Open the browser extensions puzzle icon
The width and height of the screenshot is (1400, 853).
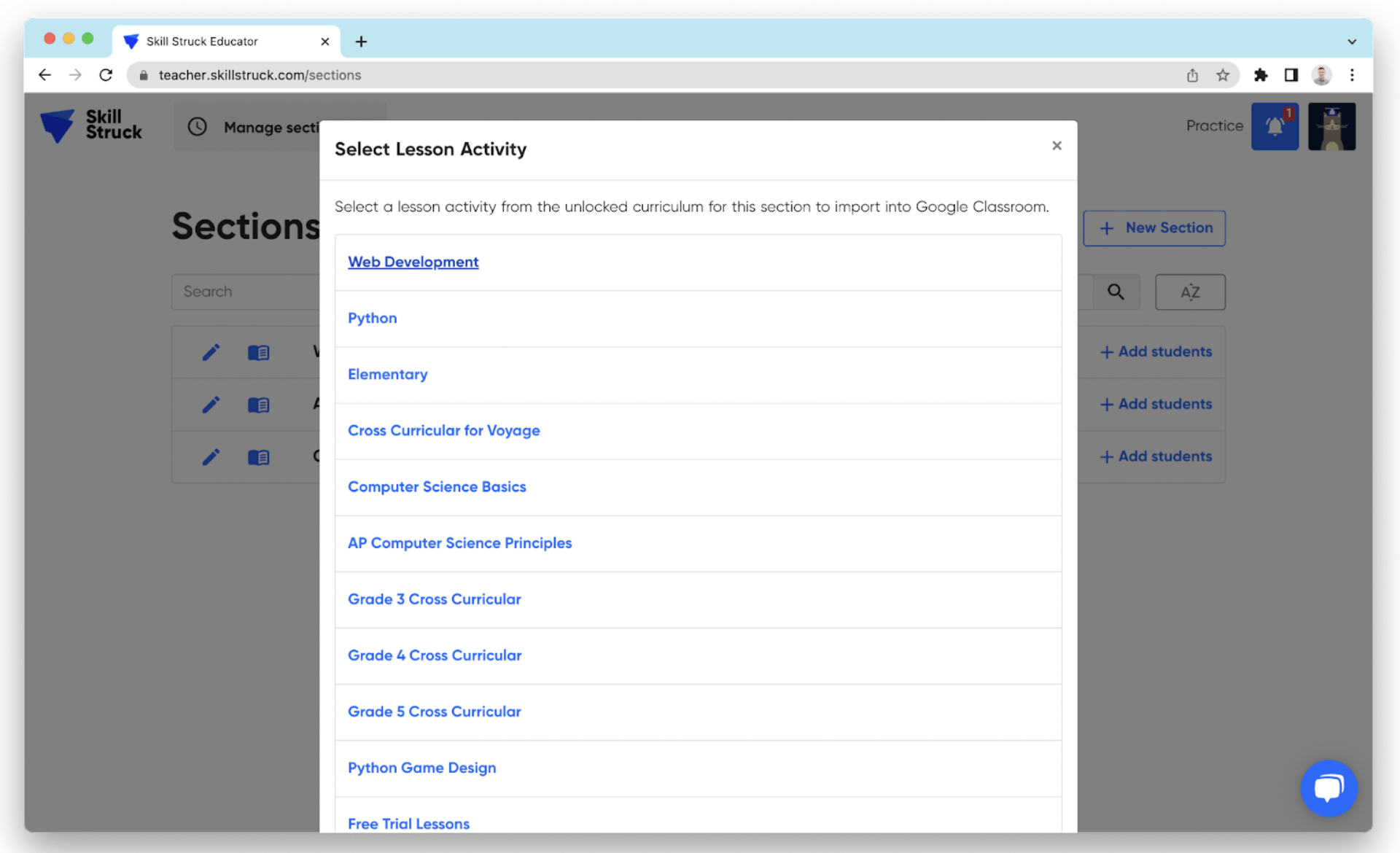[x=1261, y=74]
